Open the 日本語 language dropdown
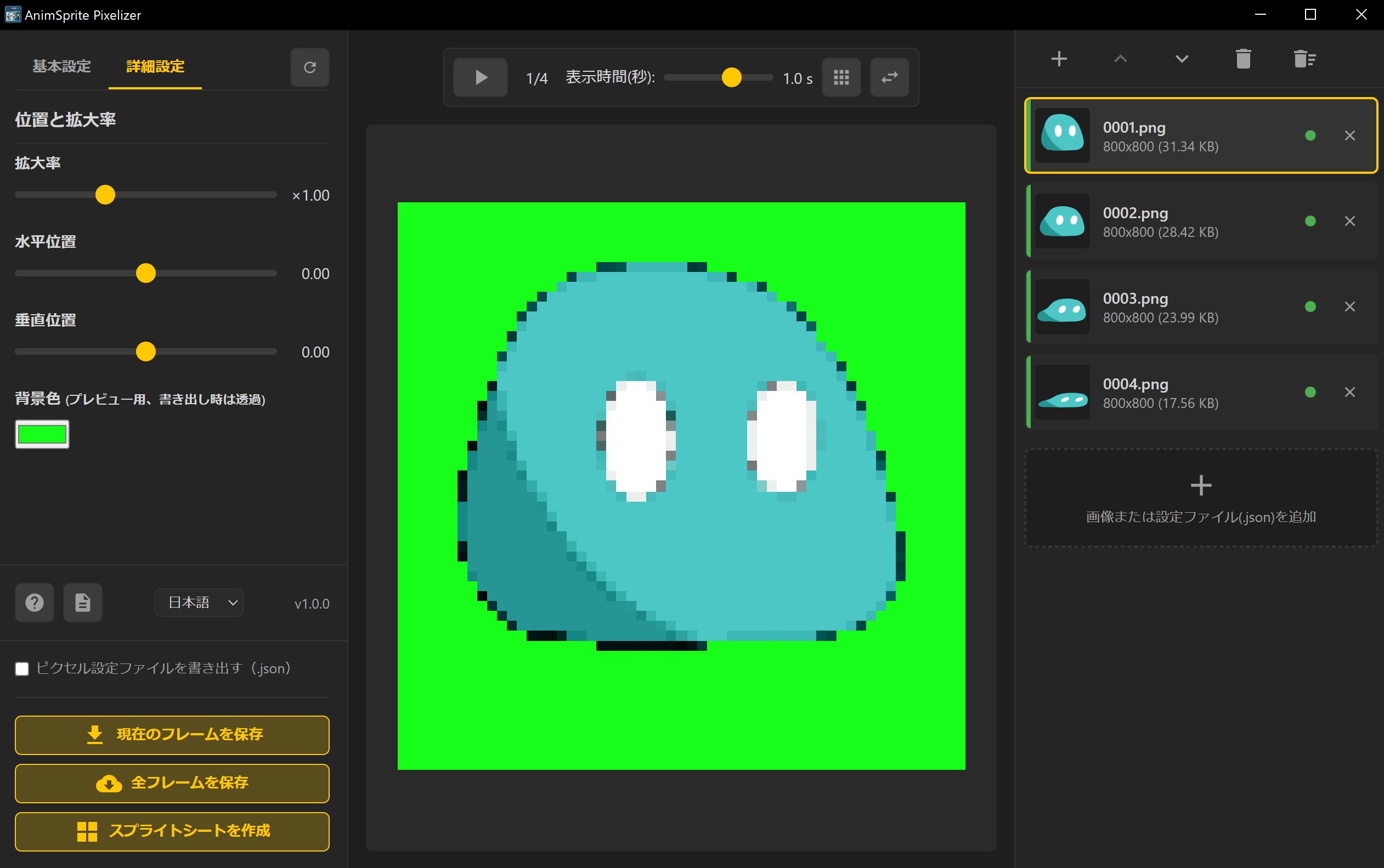Viewport: 1384px width, 868px height. 198,603
